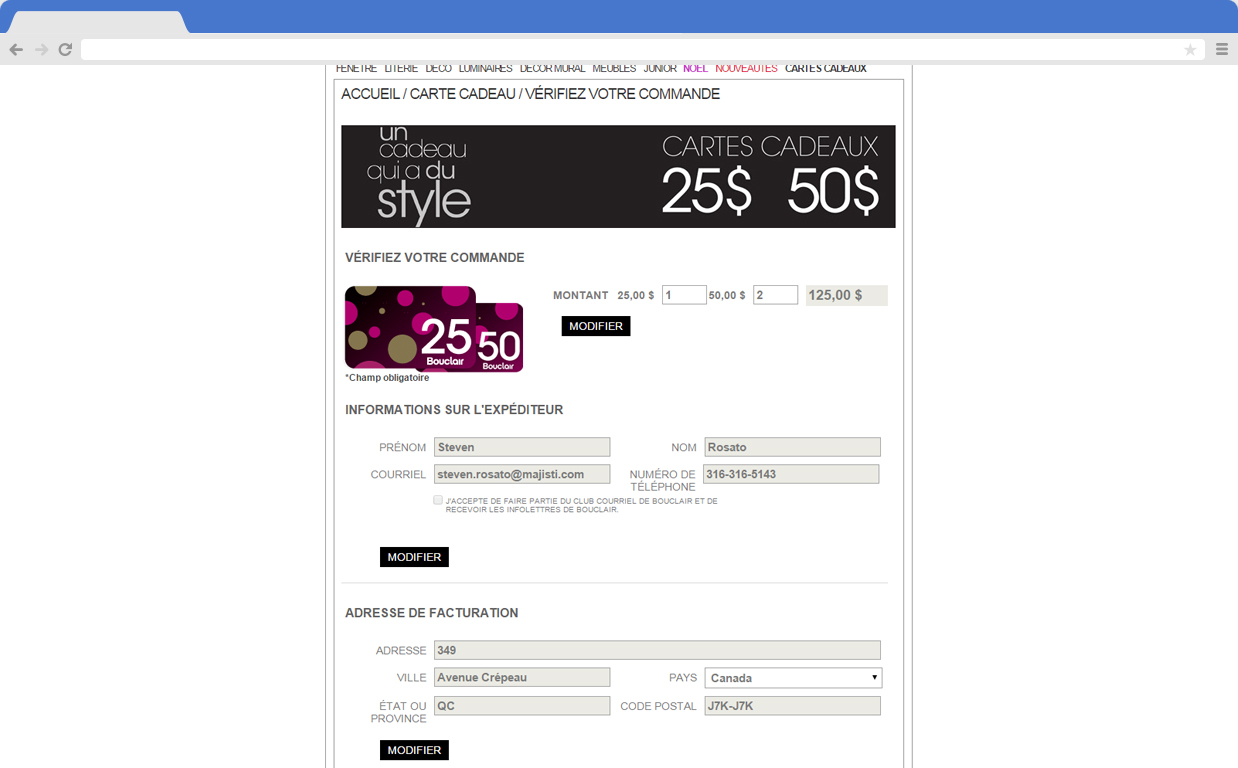Click MODIFIER next to the montant fields
Image resolution: width=1238 pixels, height=768 pixels.
tap(595, 325)
